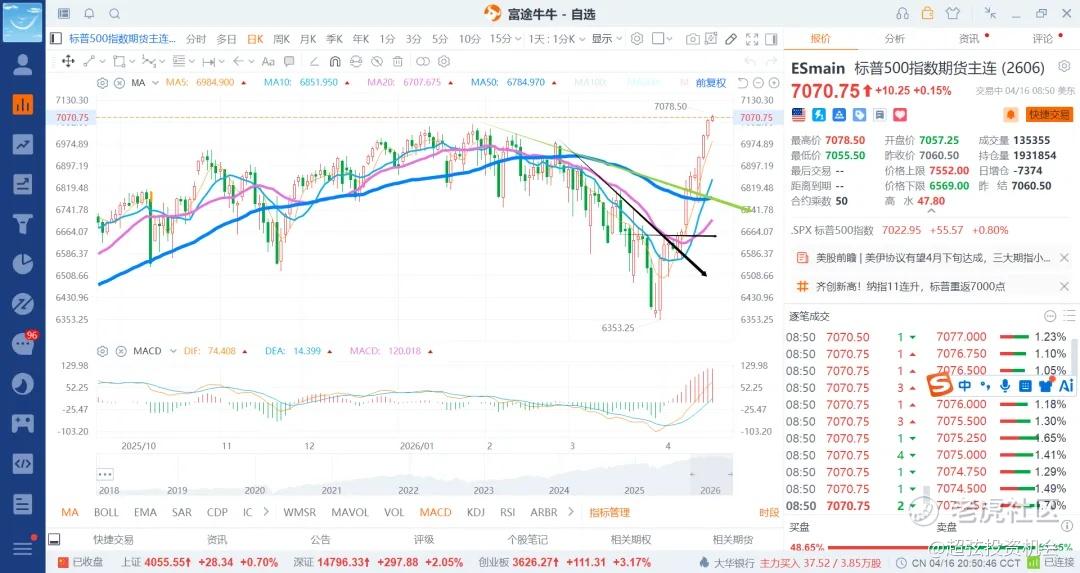Image resolution: width=1080 pixels, height=573 pixels.
Task: Switch to the 评论 tab
Action: point(1042,39)
